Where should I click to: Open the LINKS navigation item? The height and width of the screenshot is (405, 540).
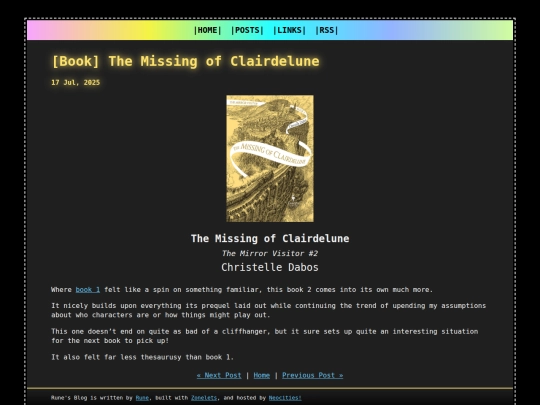[289, 30]
